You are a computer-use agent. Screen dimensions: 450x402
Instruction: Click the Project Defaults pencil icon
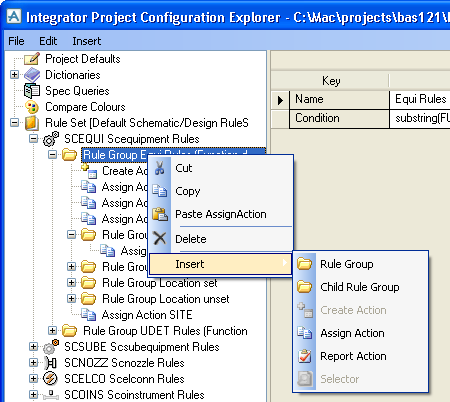32,59
